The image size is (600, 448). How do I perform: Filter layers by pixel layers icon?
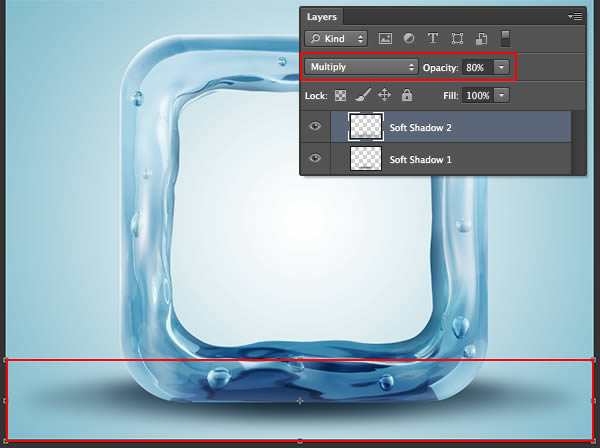click(385, 39)
